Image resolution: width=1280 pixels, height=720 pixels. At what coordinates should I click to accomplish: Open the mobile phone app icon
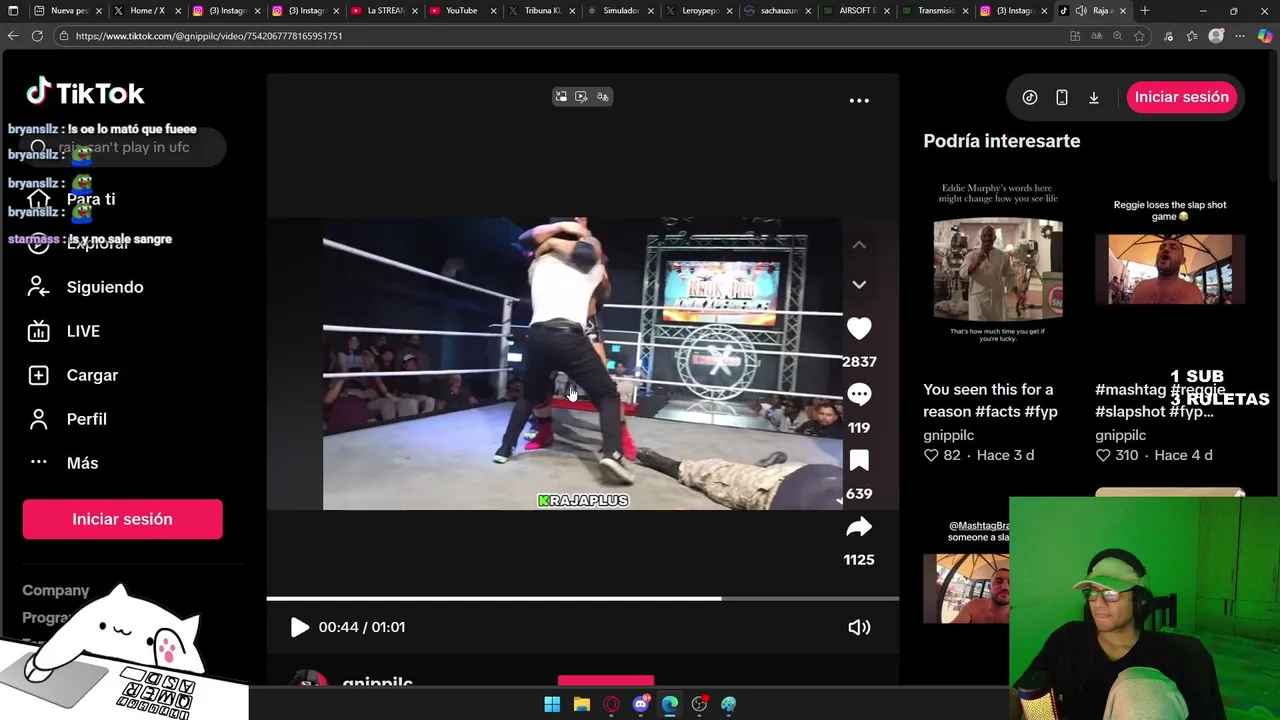(1062, 97)
